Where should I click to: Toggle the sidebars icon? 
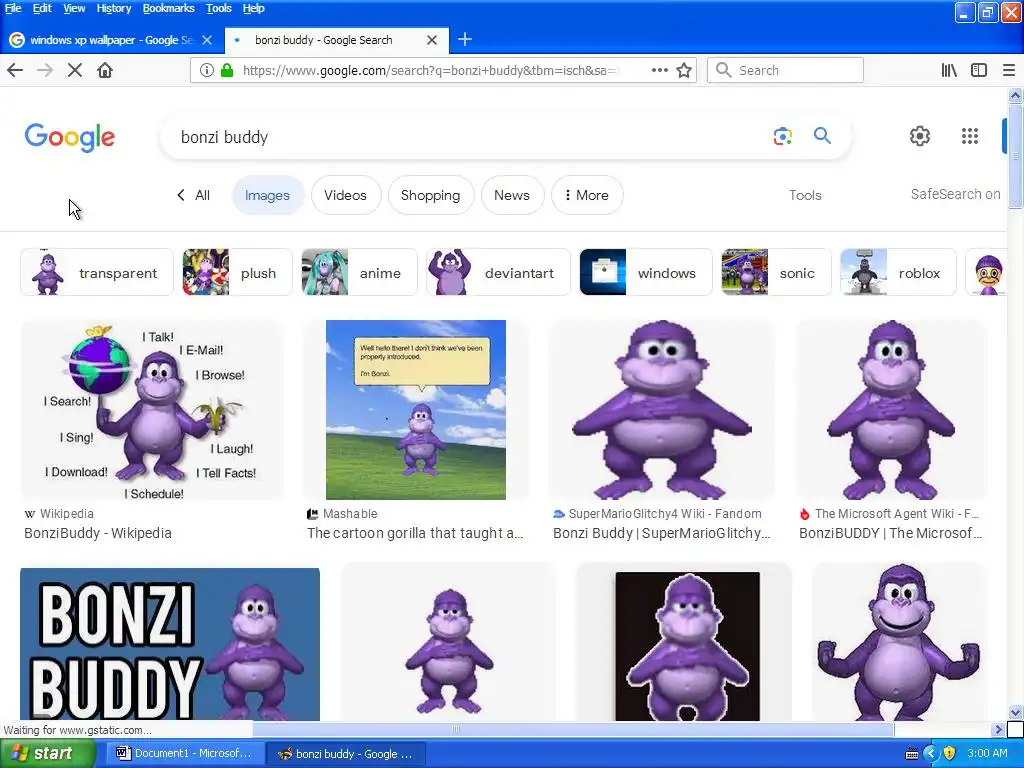click(978, 70)
